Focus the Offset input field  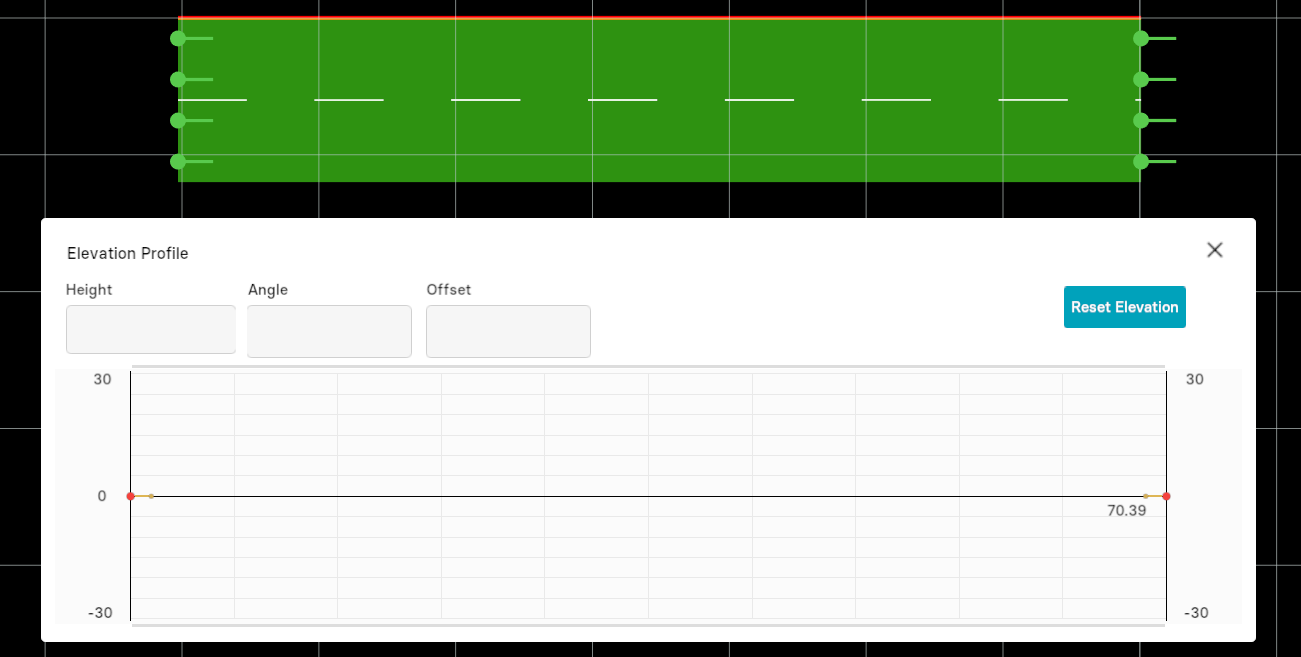[x=508, y=331]
